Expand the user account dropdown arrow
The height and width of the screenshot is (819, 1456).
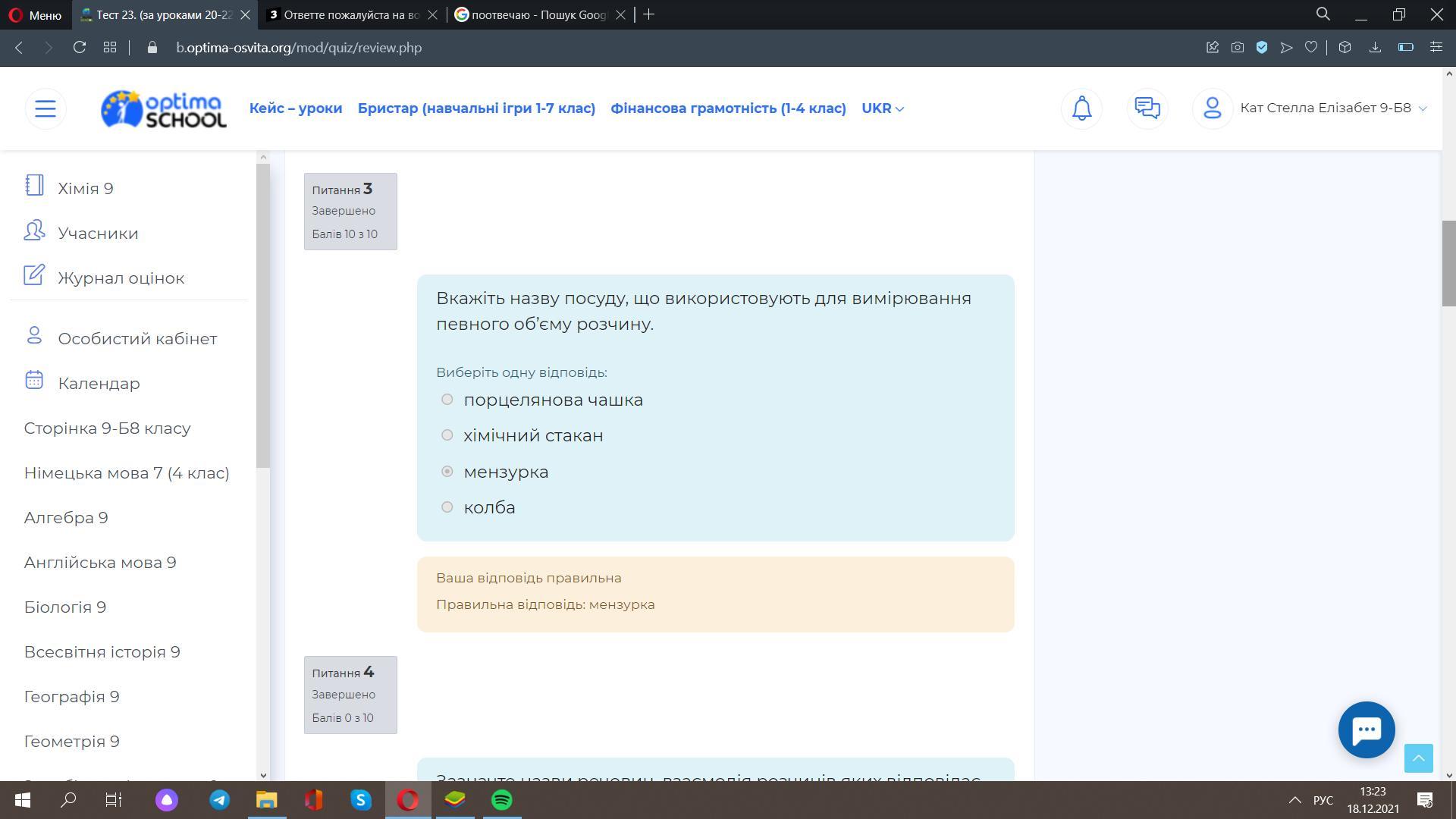click(x=1423, y=108)
